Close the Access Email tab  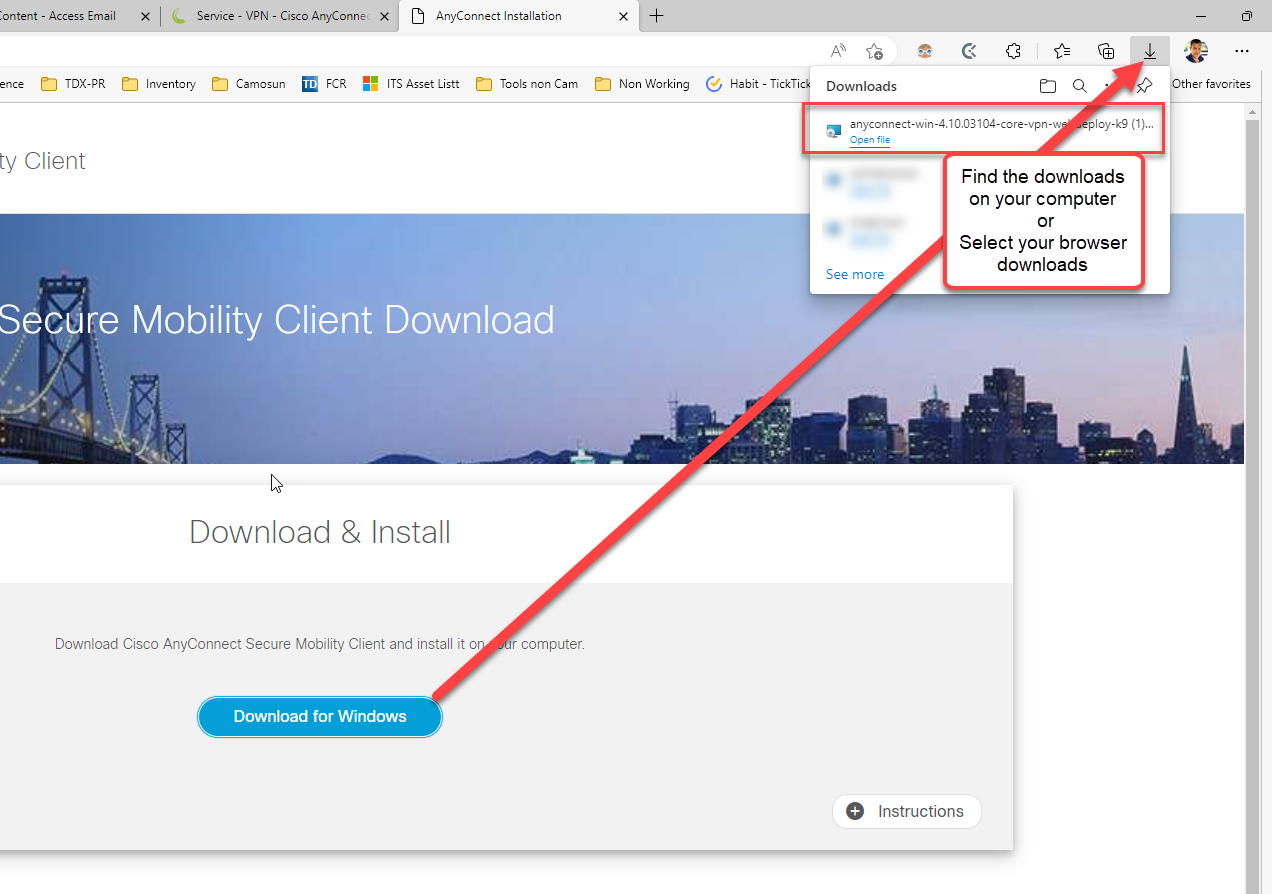(x=145, y=16)
